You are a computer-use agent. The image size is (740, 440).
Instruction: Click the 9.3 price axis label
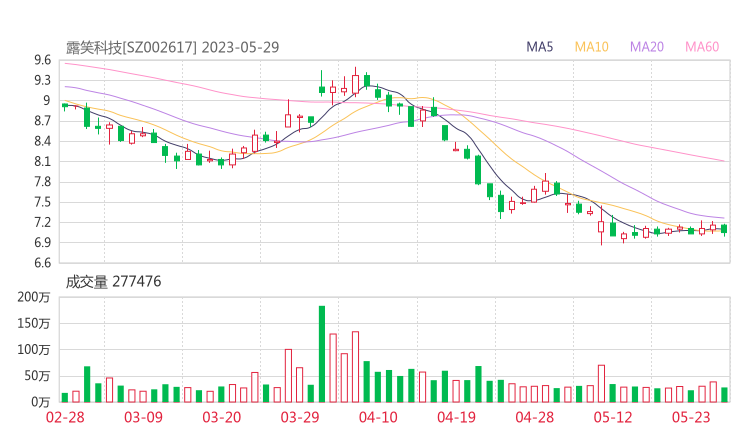42,80
